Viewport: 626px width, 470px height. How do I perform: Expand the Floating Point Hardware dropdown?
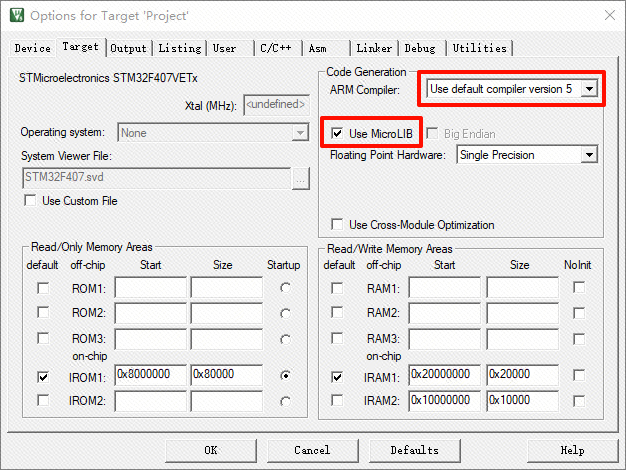coord(589,155)
